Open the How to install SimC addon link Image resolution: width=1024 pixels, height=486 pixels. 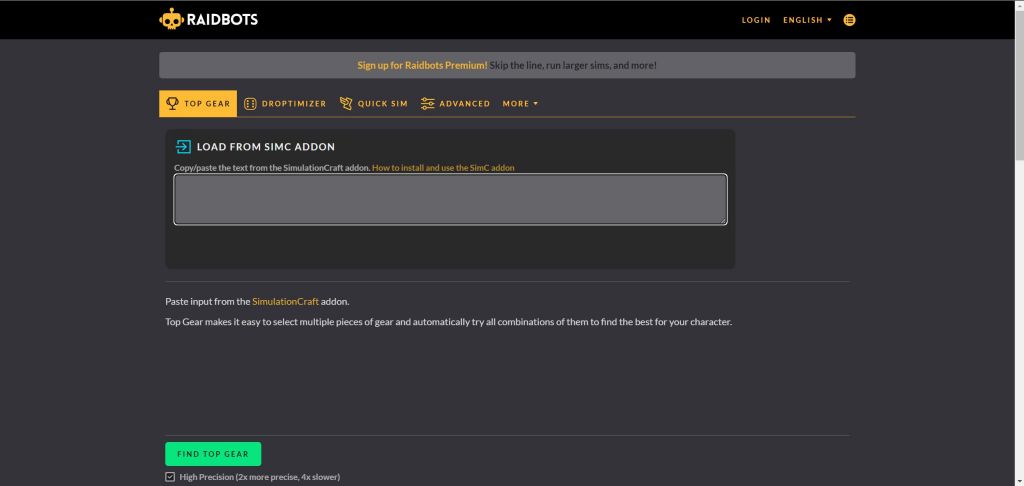pyautogui.click(x=443, y=168)
